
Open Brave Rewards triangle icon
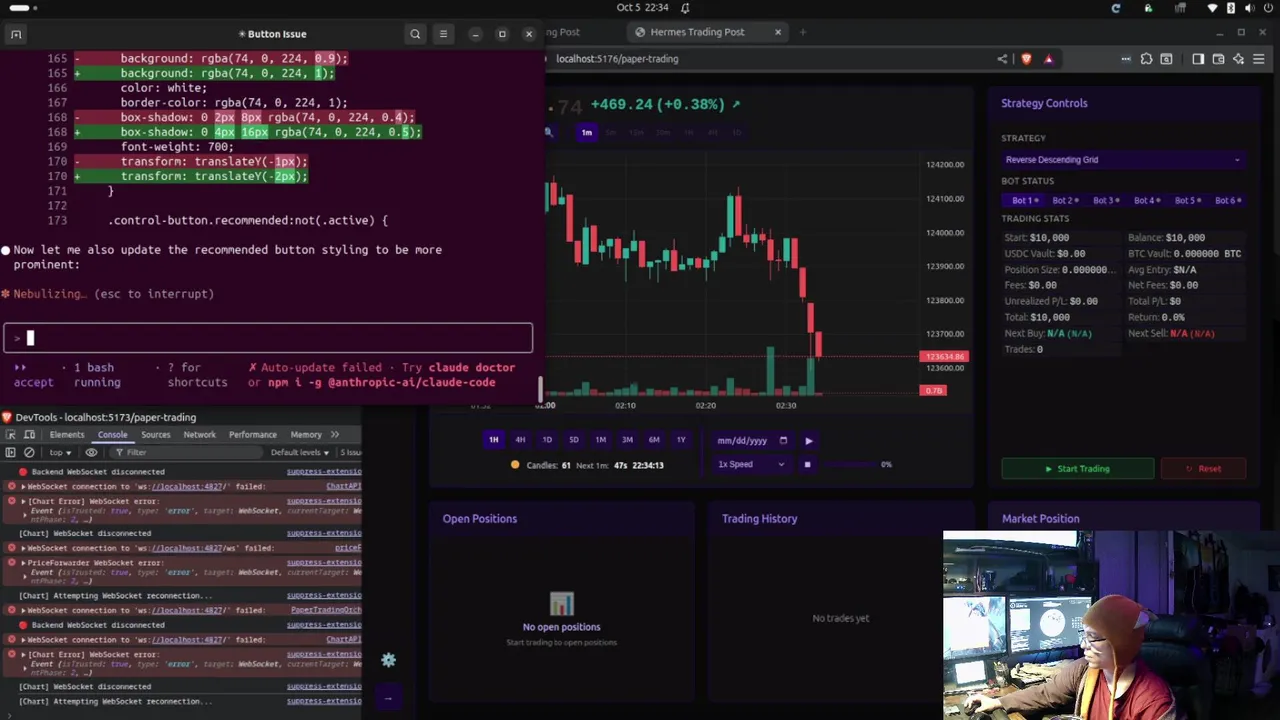point(1048,59)
